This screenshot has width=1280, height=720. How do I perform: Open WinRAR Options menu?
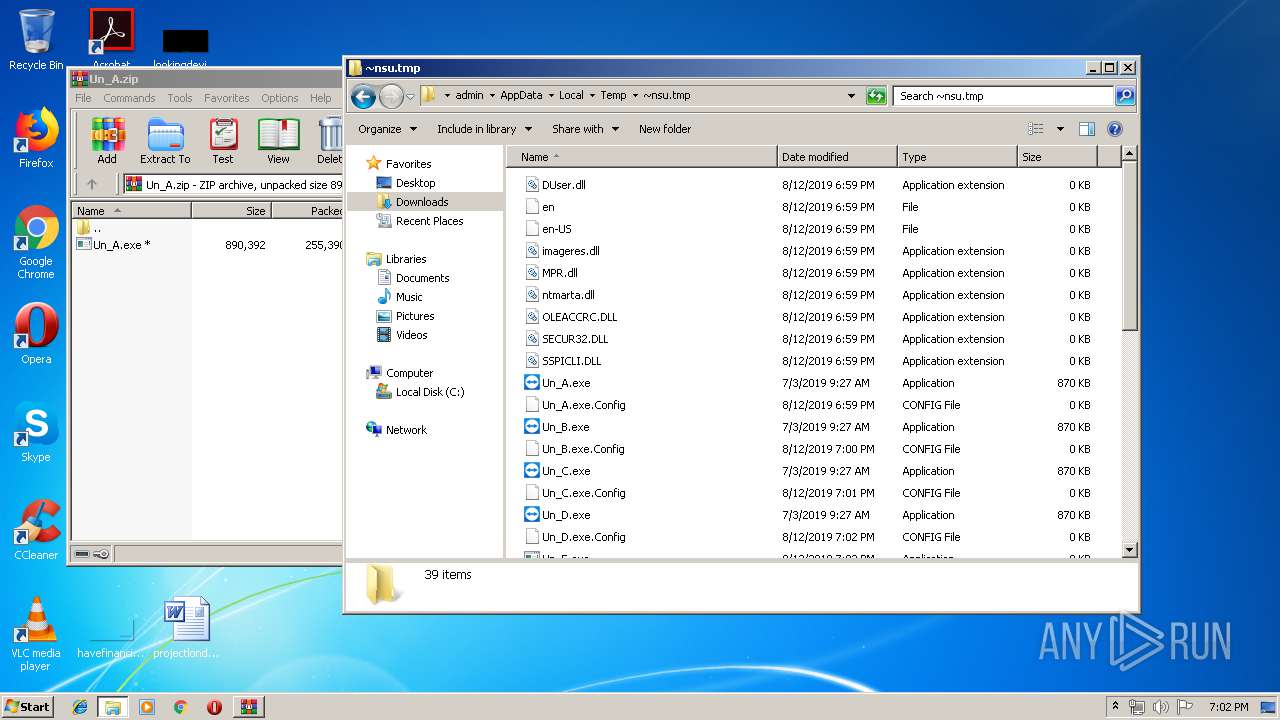280,98
